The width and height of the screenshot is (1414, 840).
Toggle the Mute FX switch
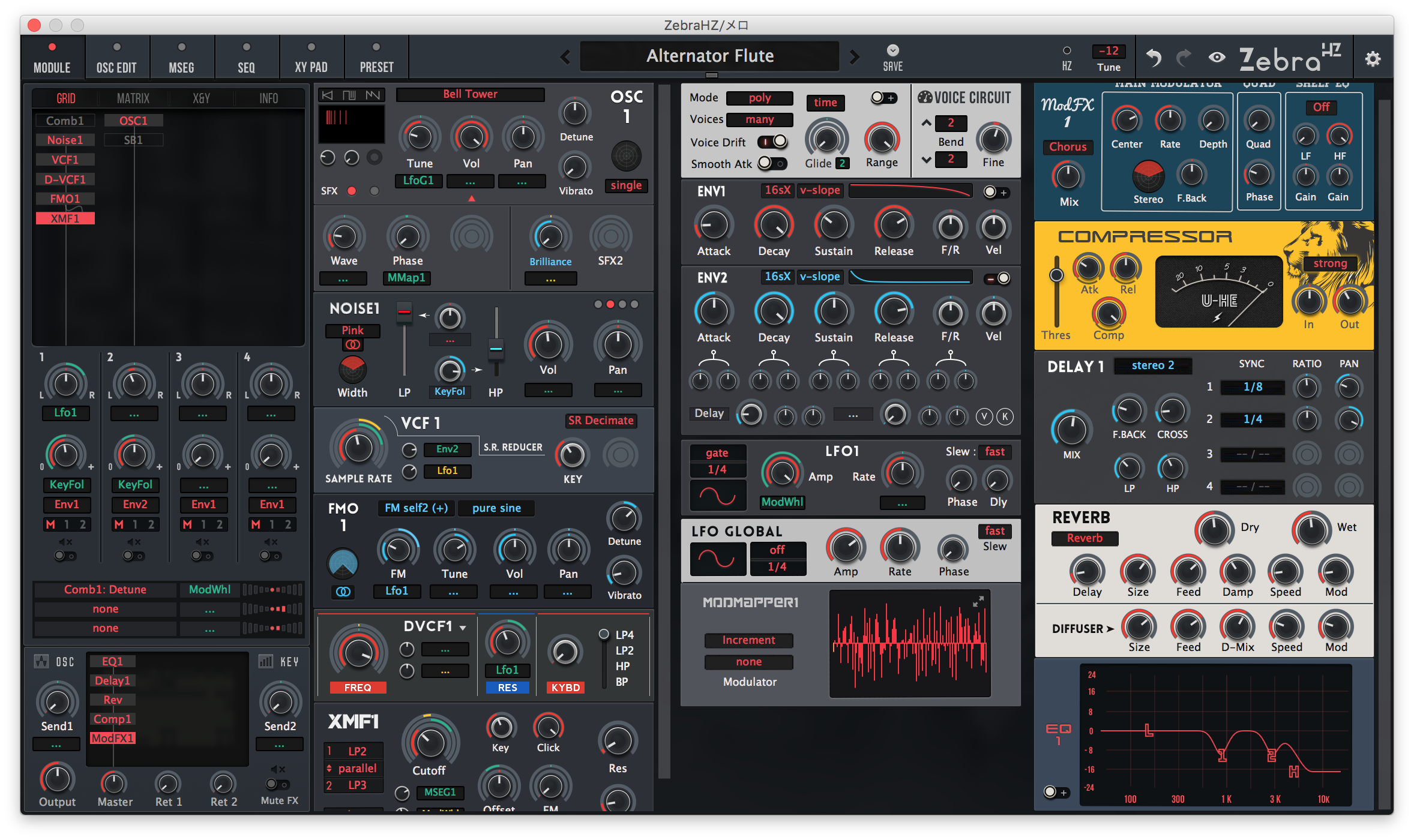pyautogui.click(x=277, y=784)
